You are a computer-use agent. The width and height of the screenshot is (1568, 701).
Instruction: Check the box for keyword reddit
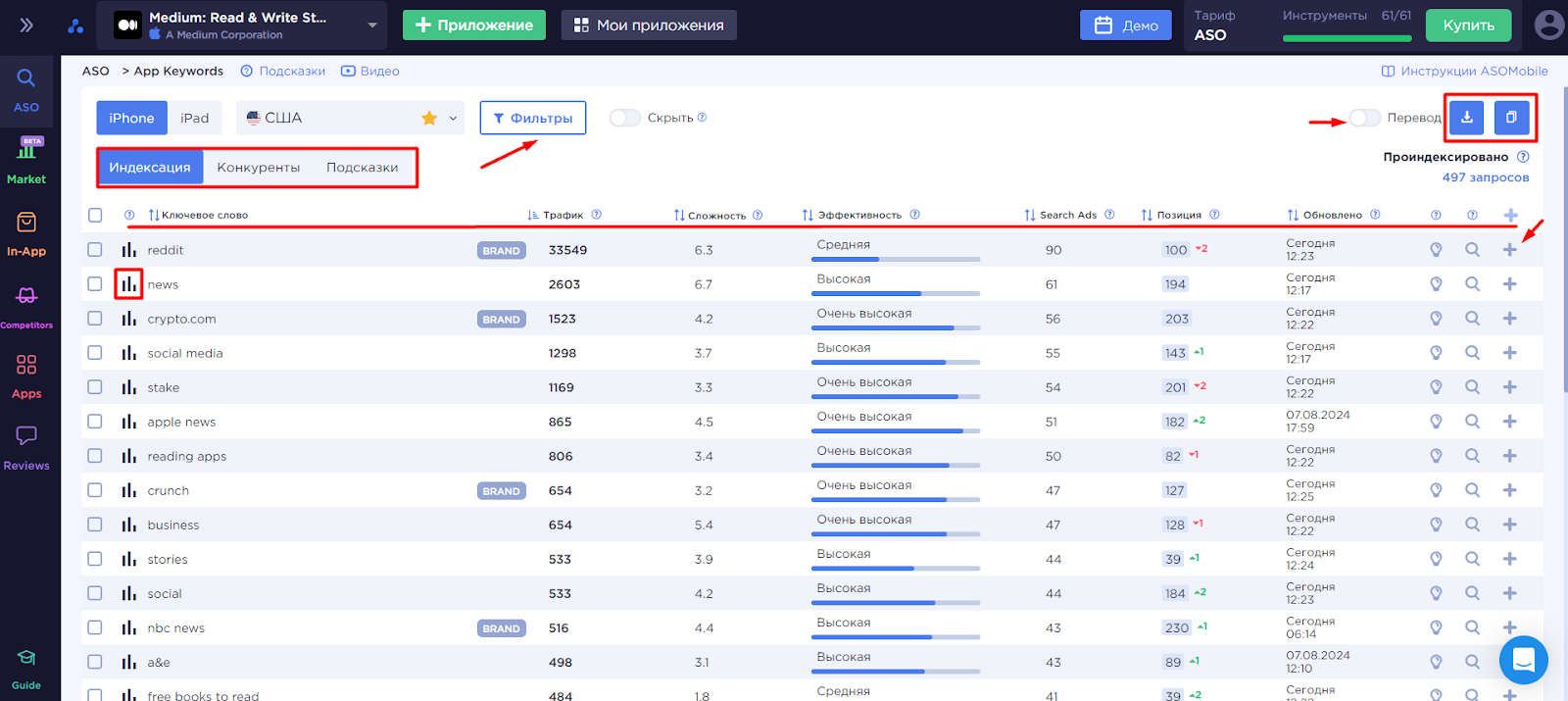(95, 250)
